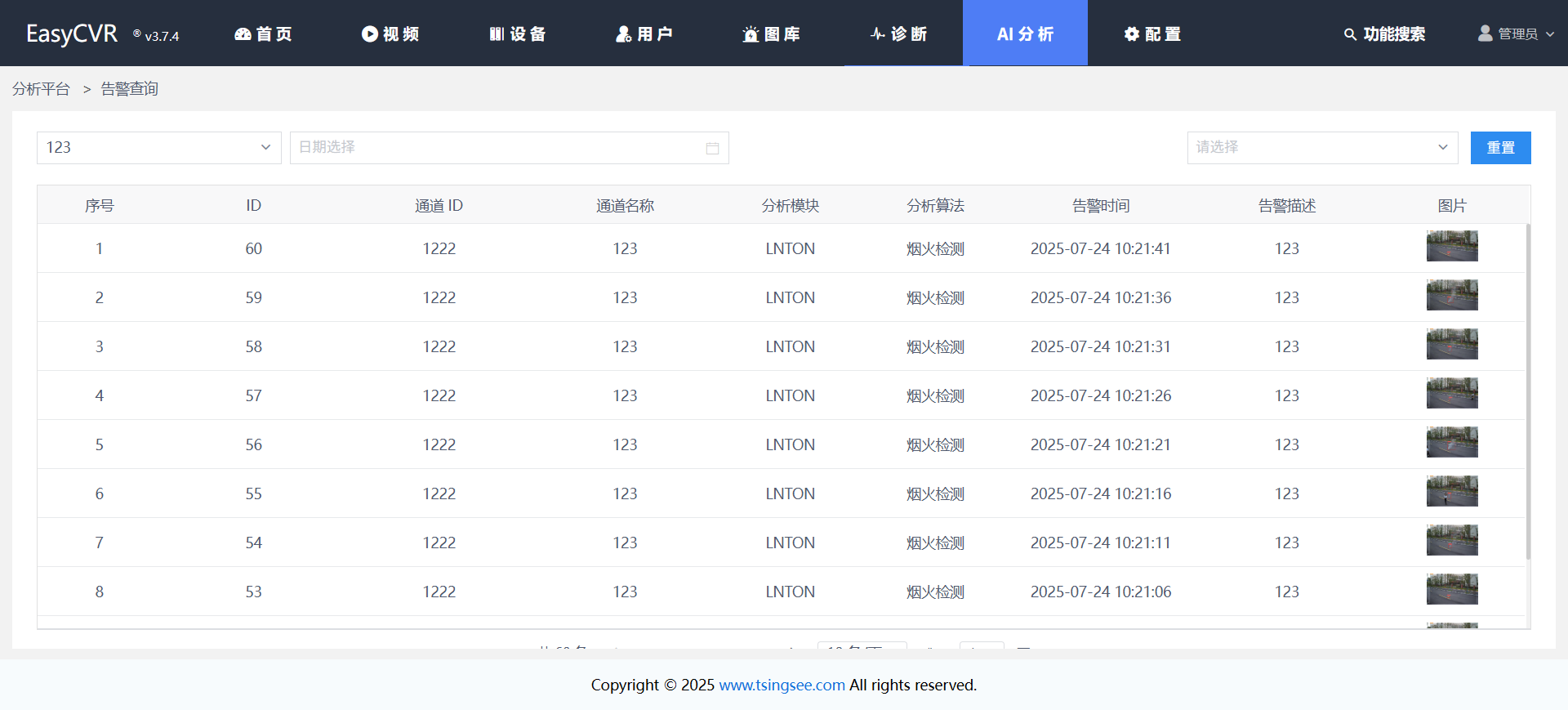Open alarm image thumbnail for ID 60

[x=1451, y=247]
